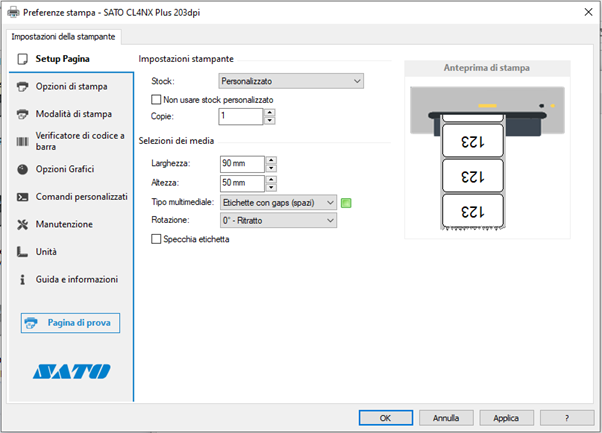Open Opzioni di stampa section
The height and width of the screenshot is (433, 602).
(x=71, y=87)
